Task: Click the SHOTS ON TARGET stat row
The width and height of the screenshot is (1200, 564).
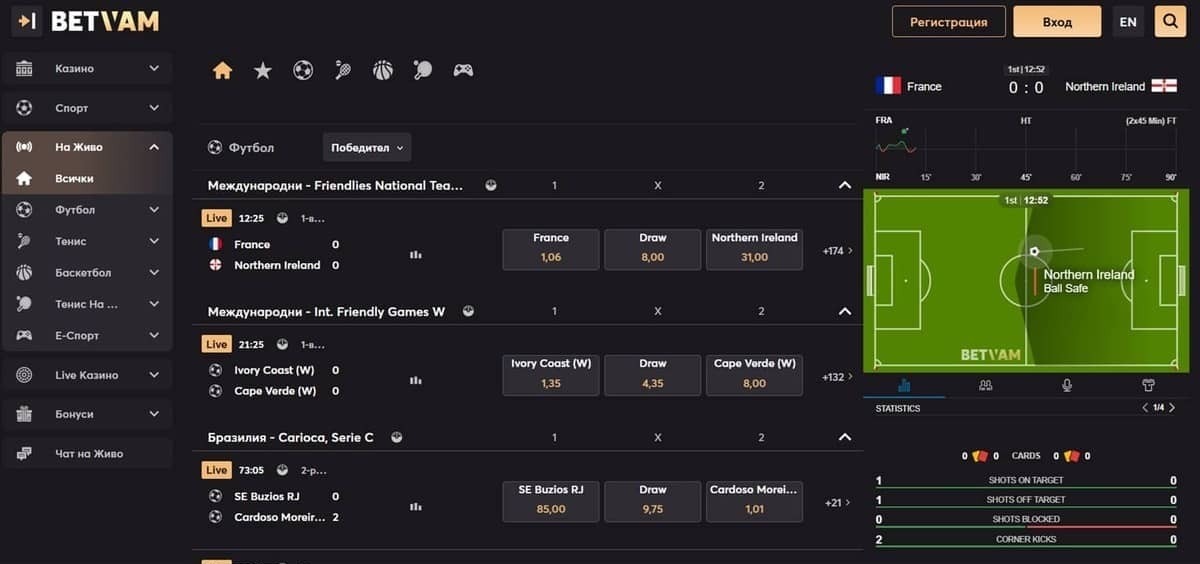Action: click(x=1026, y=480)
